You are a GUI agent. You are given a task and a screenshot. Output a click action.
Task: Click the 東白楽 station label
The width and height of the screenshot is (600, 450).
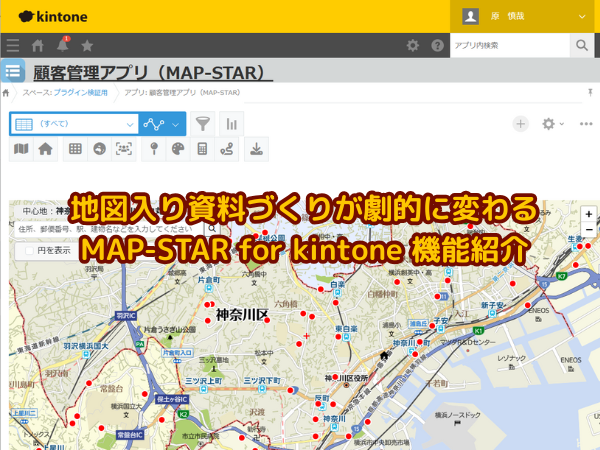[x=346, y=329]
